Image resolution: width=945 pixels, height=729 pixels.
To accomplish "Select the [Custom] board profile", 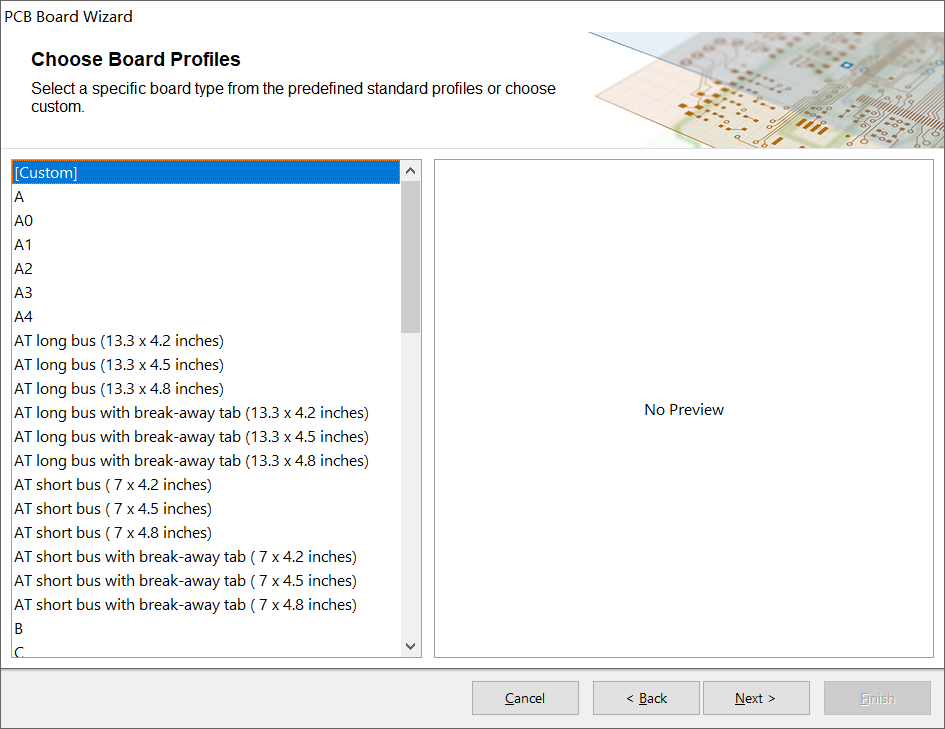I will point(206,172).
